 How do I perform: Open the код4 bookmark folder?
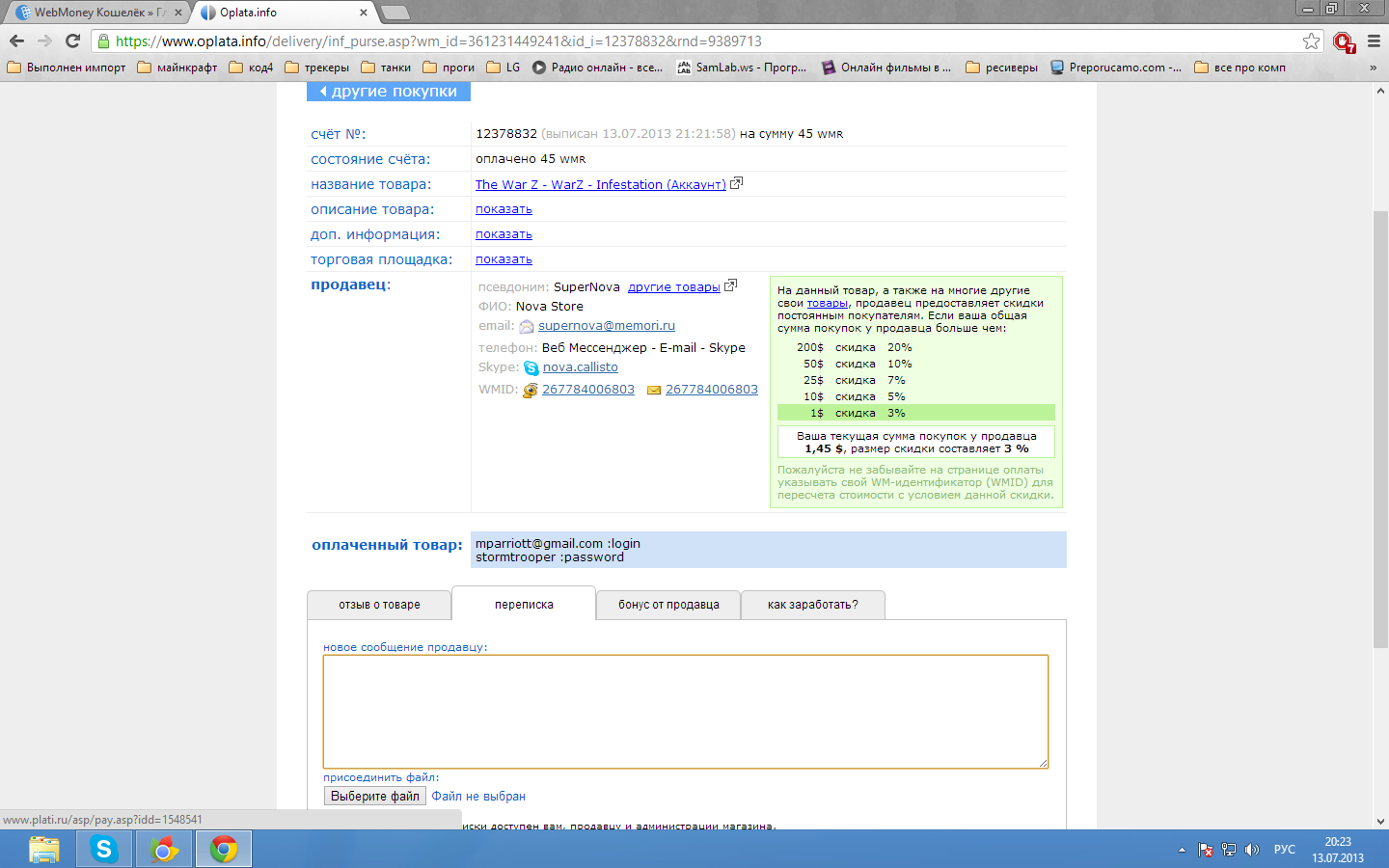(251, 68)
